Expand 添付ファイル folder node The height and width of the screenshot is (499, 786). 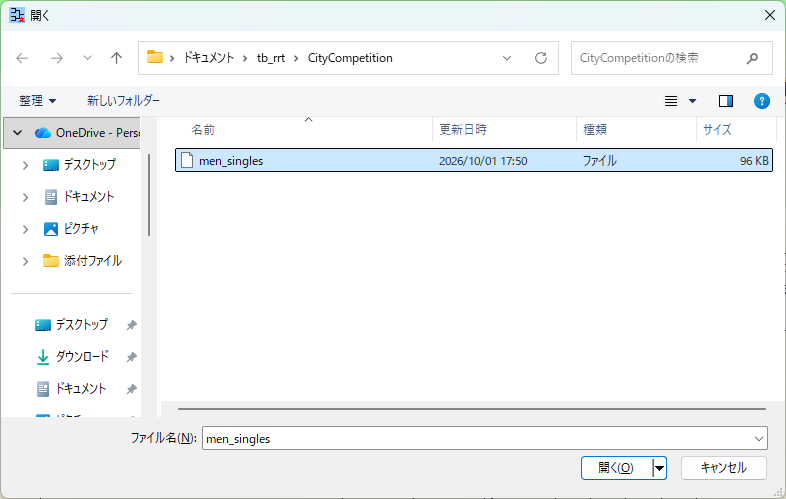(26, 261)
